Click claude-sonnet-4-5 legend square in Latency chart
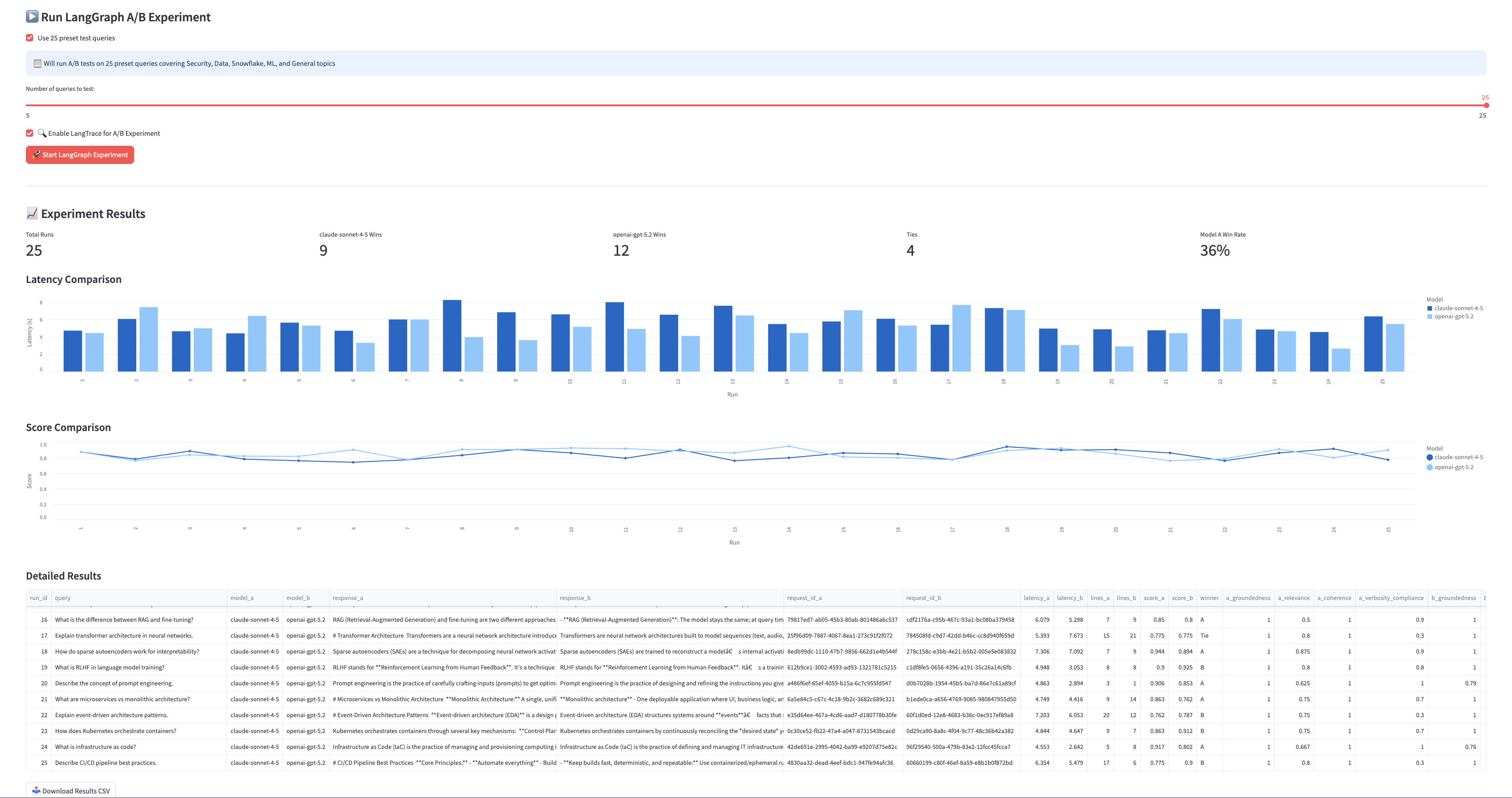 coord(1430,308)
